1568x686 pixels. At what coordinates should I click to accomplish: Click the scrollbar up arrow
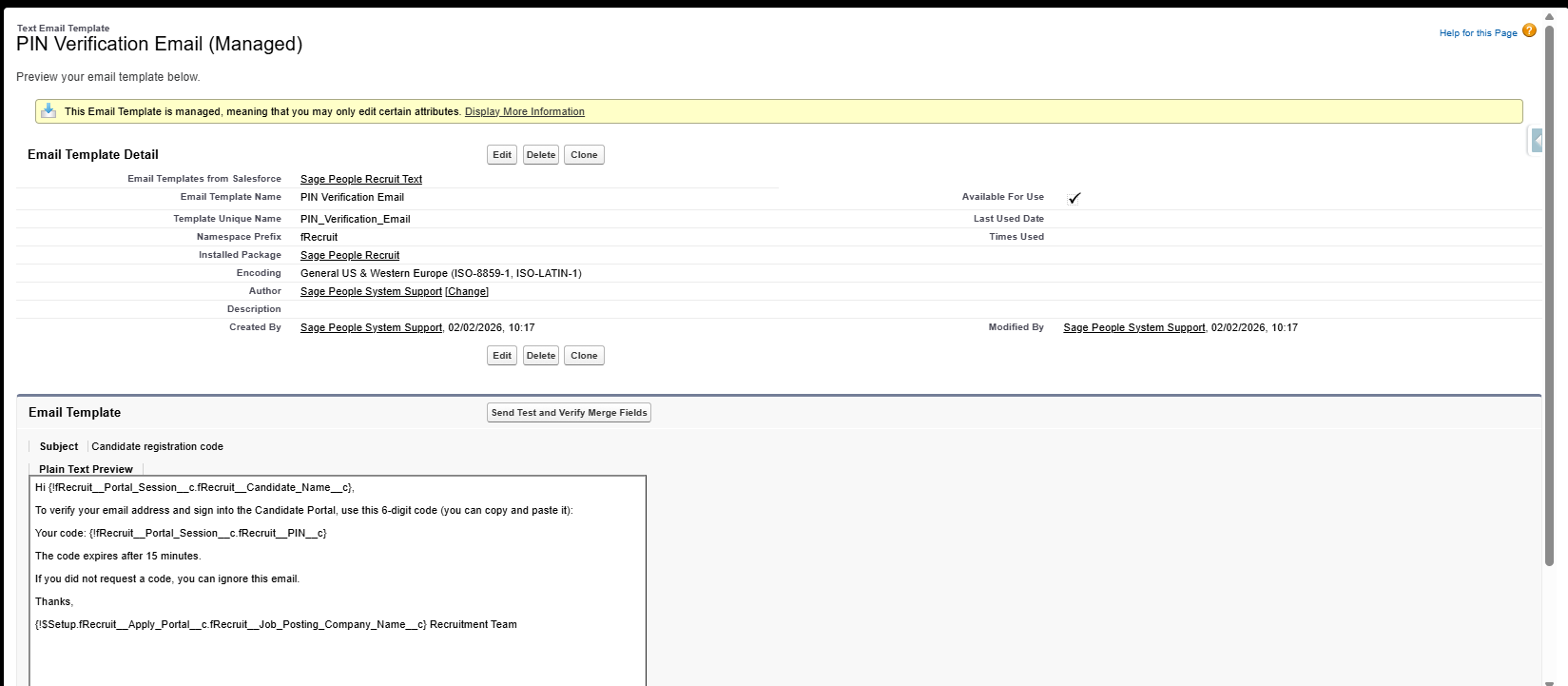click(x=1549, y=16)
